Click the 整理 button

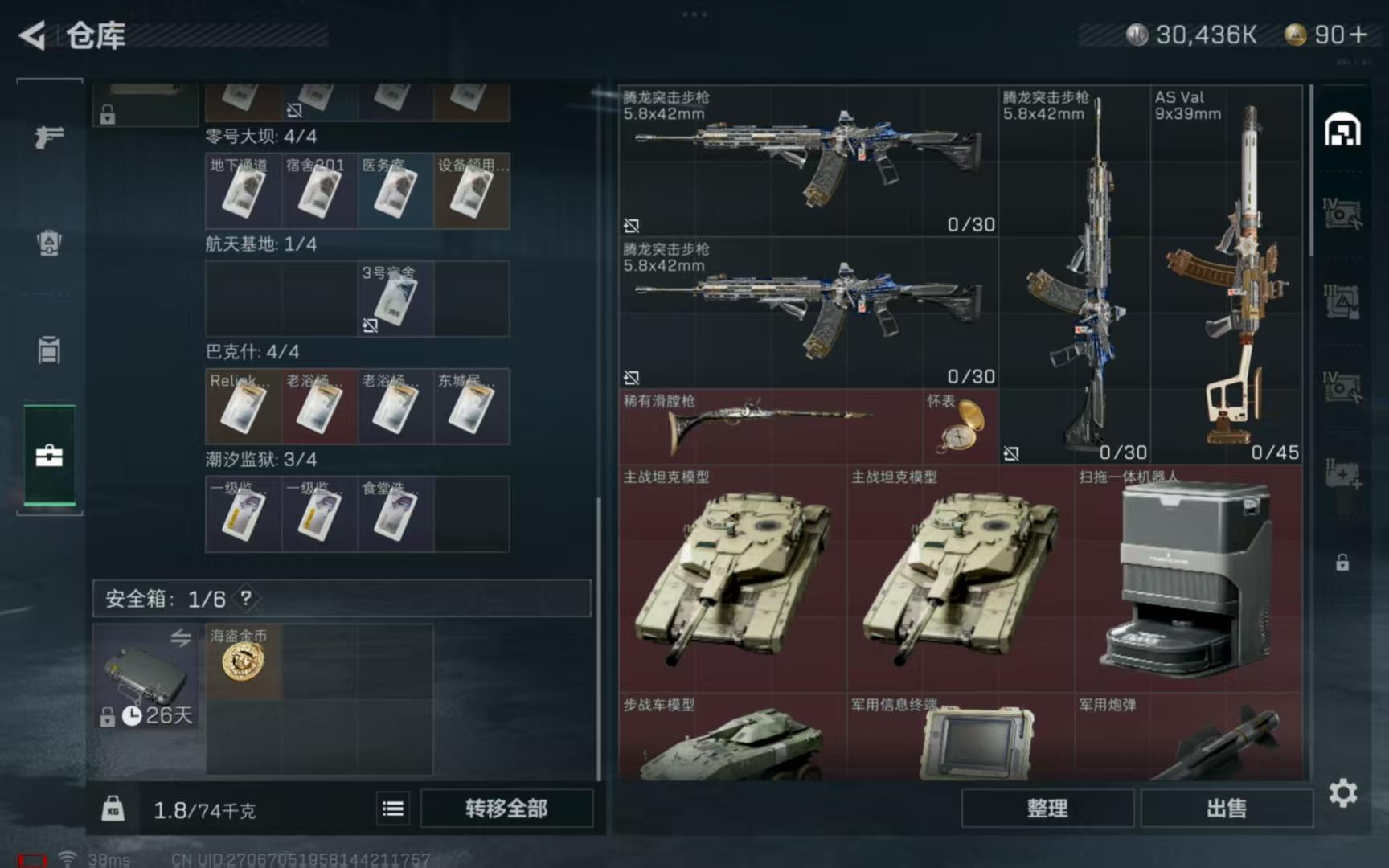(x=1047, y=809)
